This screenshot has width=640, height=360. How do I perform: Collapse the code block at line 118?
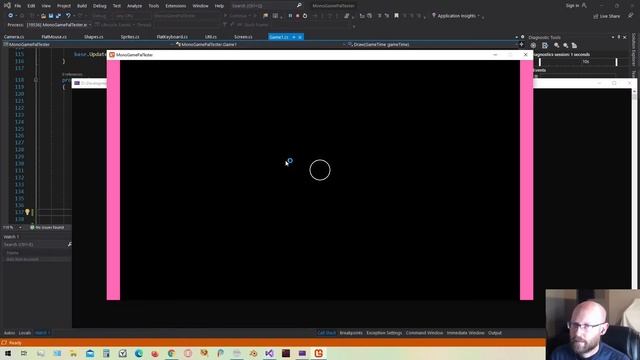pyautogui.click(x=36, y=80)
